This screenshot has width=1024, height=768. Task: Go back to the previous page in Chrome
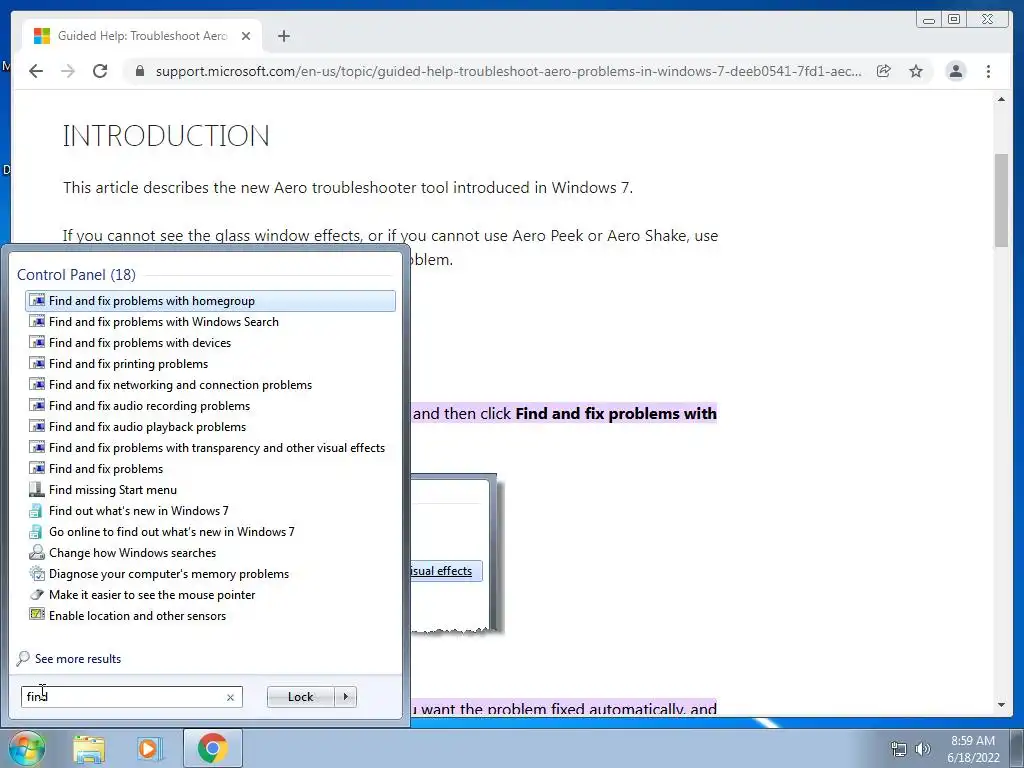click(x=36, y=71)
